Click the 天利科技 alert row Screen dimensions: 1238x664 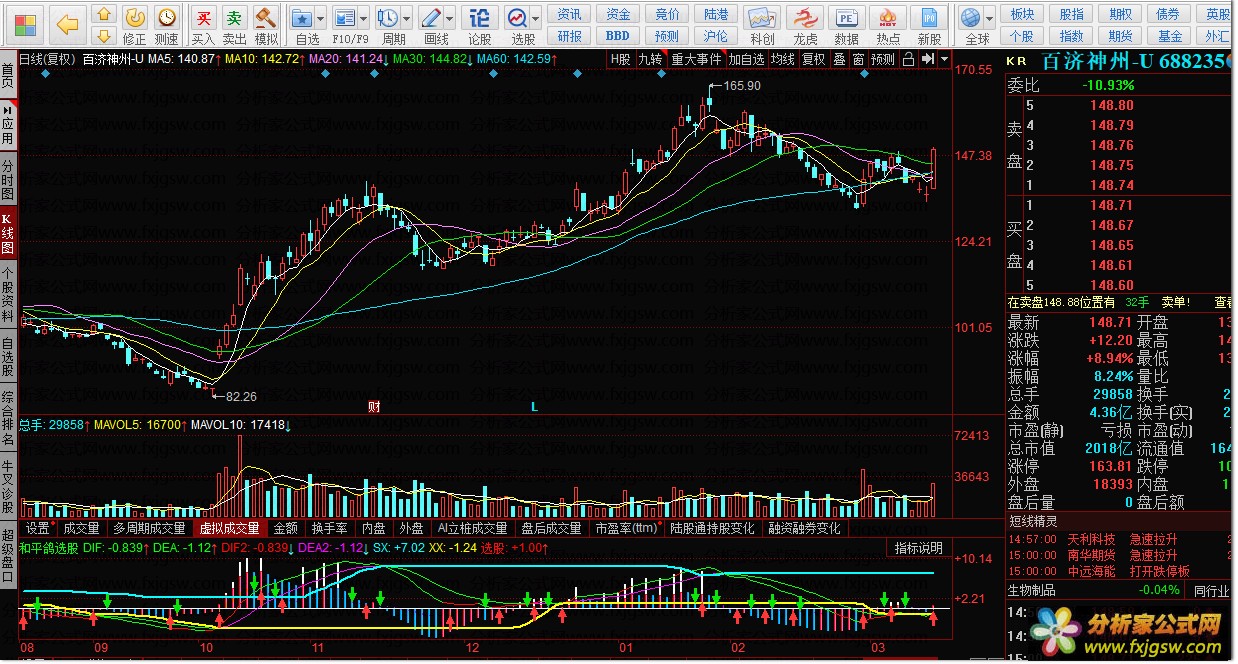coord(1120,538)
